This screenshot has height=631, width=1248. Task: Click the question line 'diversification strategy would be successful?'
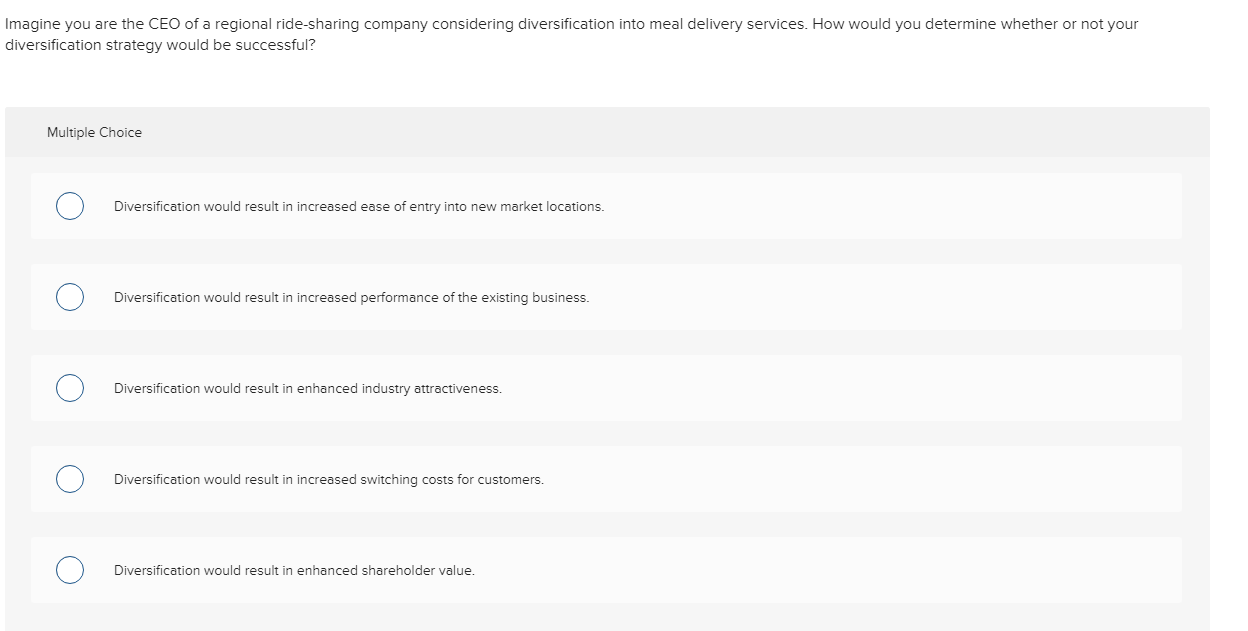160,45
